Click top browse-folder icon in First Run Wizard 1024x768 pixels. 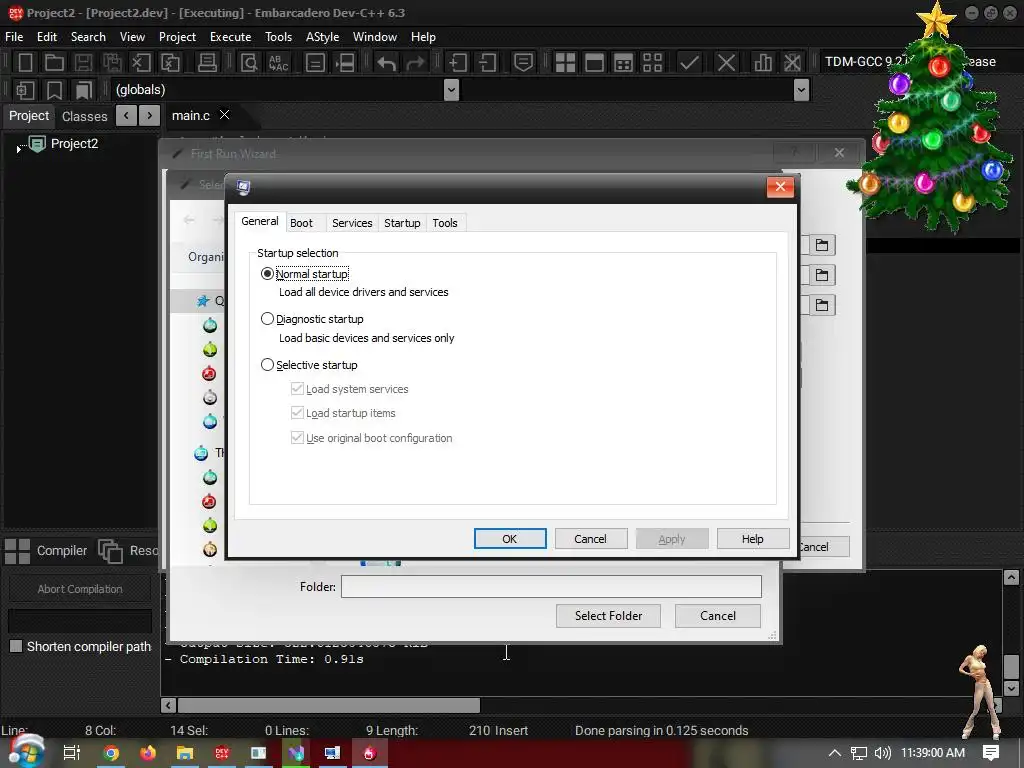pos(822,246)
